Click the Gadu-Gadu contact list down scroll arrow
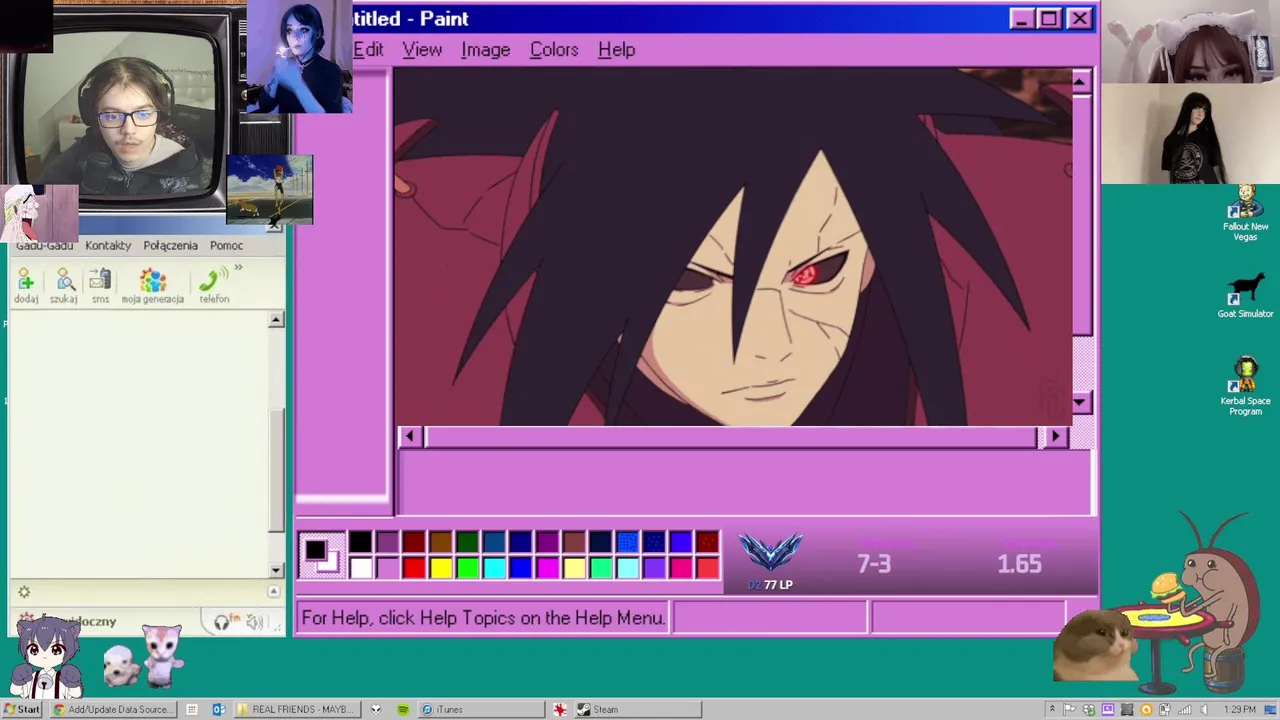Screen dimensions: 1280x720 pyautogui.click(x=276, y=570)
